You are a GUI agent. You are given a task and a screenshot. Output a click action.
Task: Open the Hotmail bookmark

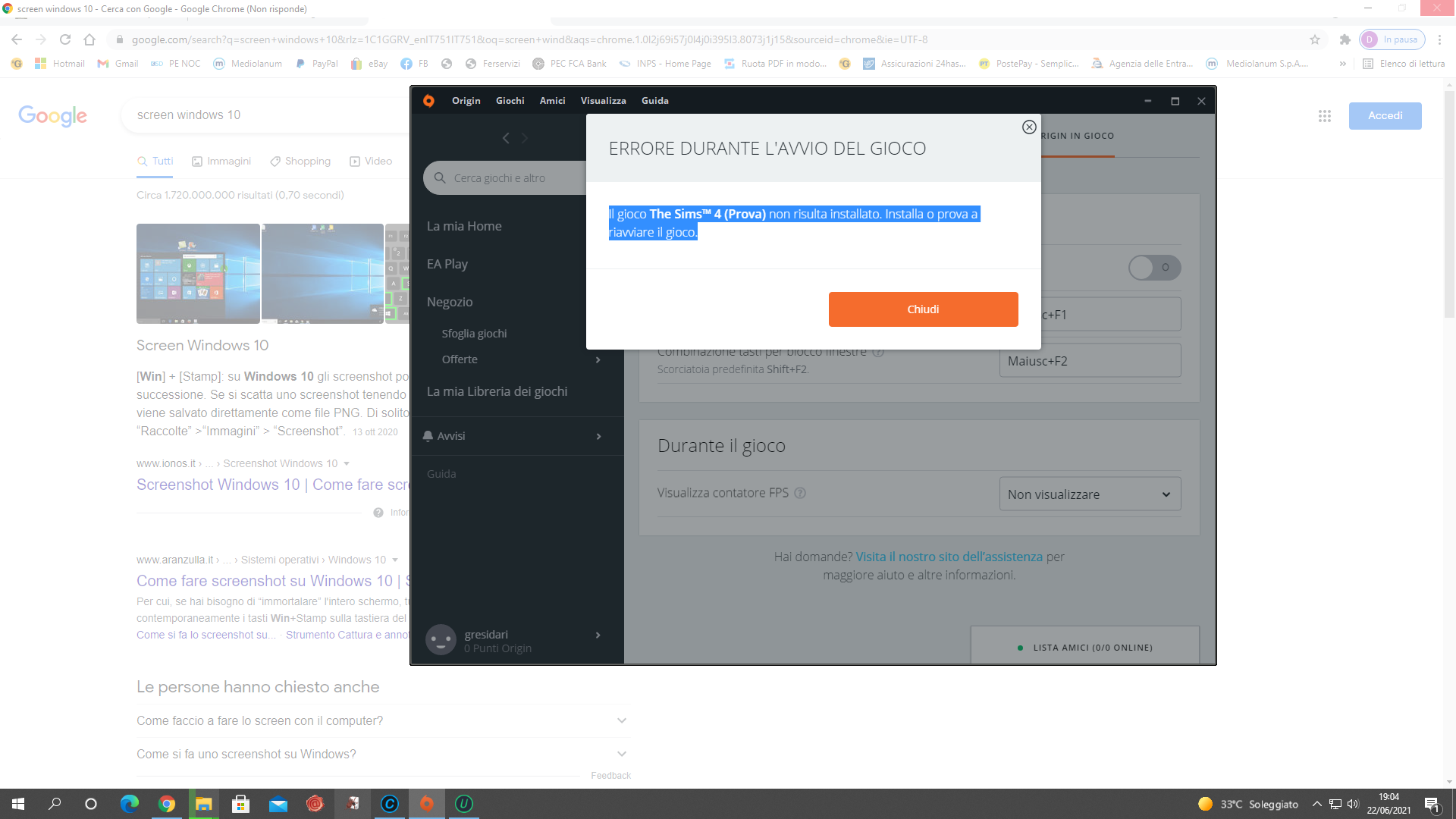coord(60,64)
